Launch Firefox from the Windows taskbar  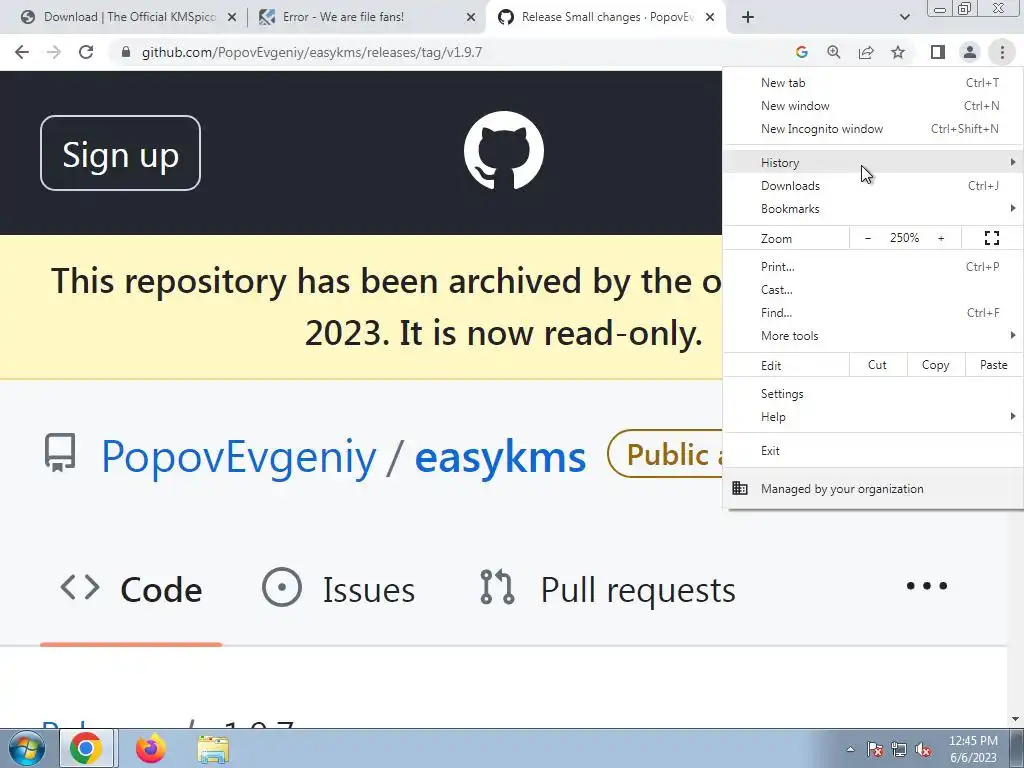pyautogui.click(x=151, y=748)
